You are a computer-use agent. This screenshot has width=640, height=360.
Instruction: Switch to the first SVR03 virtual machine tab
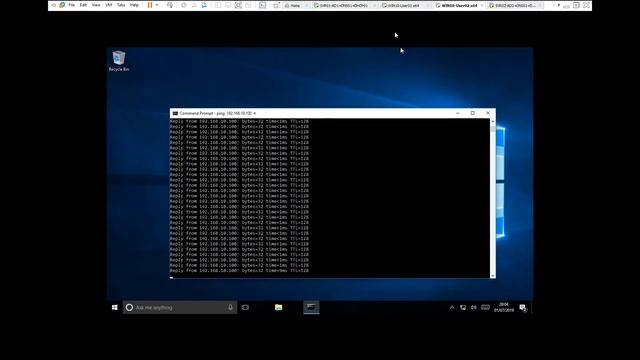click(343, 6)
